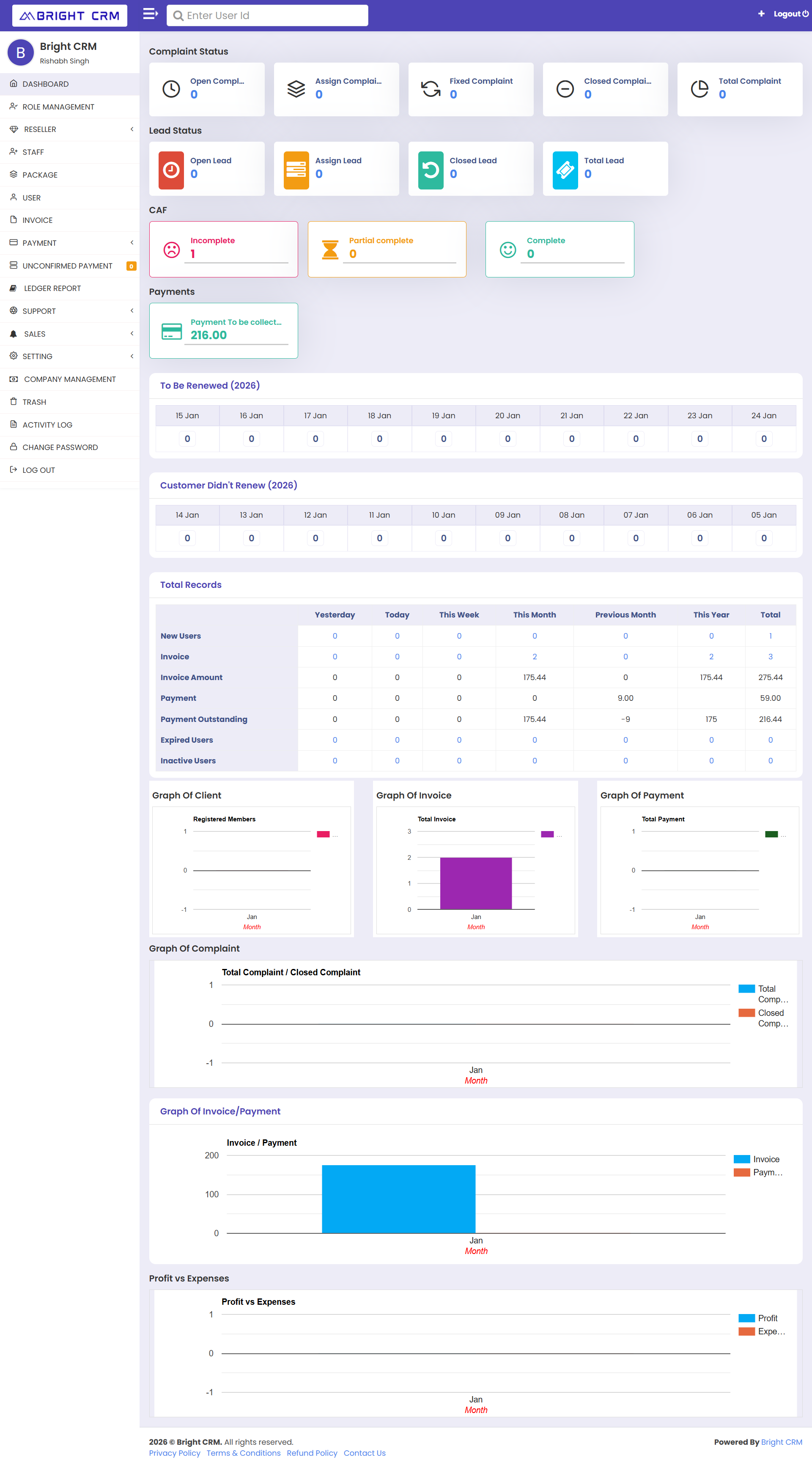This screenshot has width=812, height=1468.
Task: Click the Terms & Conditions footer link
Action: coord(243,1453)
